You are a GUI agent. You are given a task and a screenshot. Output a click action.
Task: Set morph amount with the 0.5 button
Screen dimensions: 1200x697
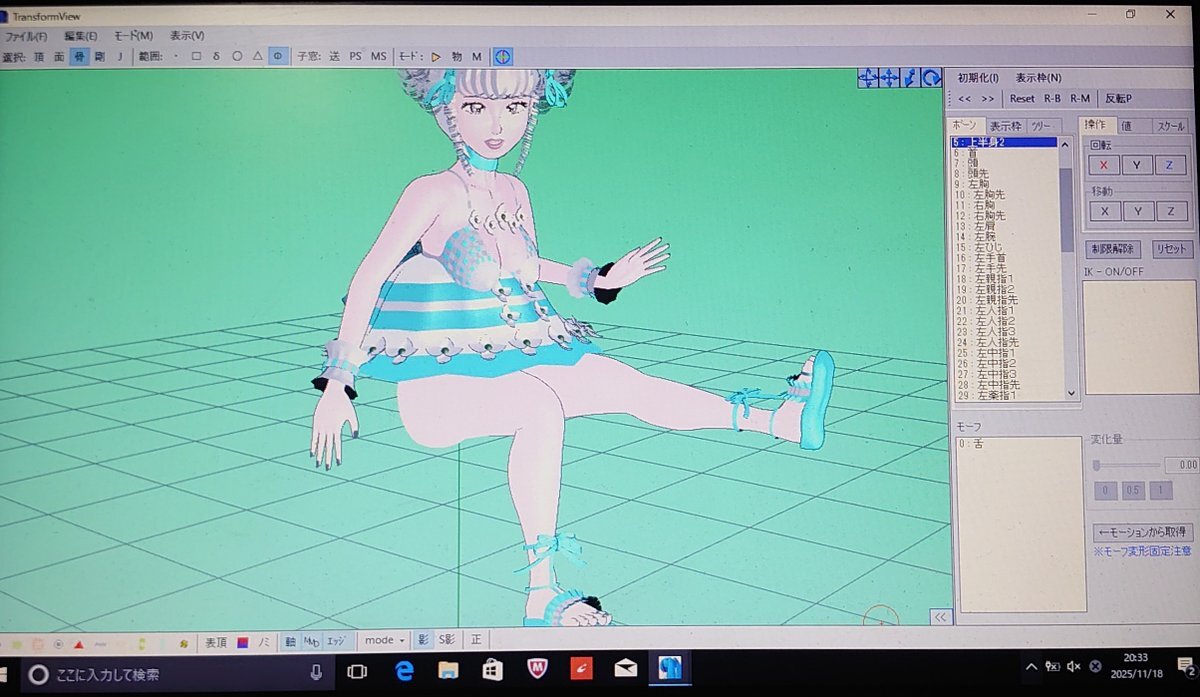pyautogui.click(x=1133, y=491)
